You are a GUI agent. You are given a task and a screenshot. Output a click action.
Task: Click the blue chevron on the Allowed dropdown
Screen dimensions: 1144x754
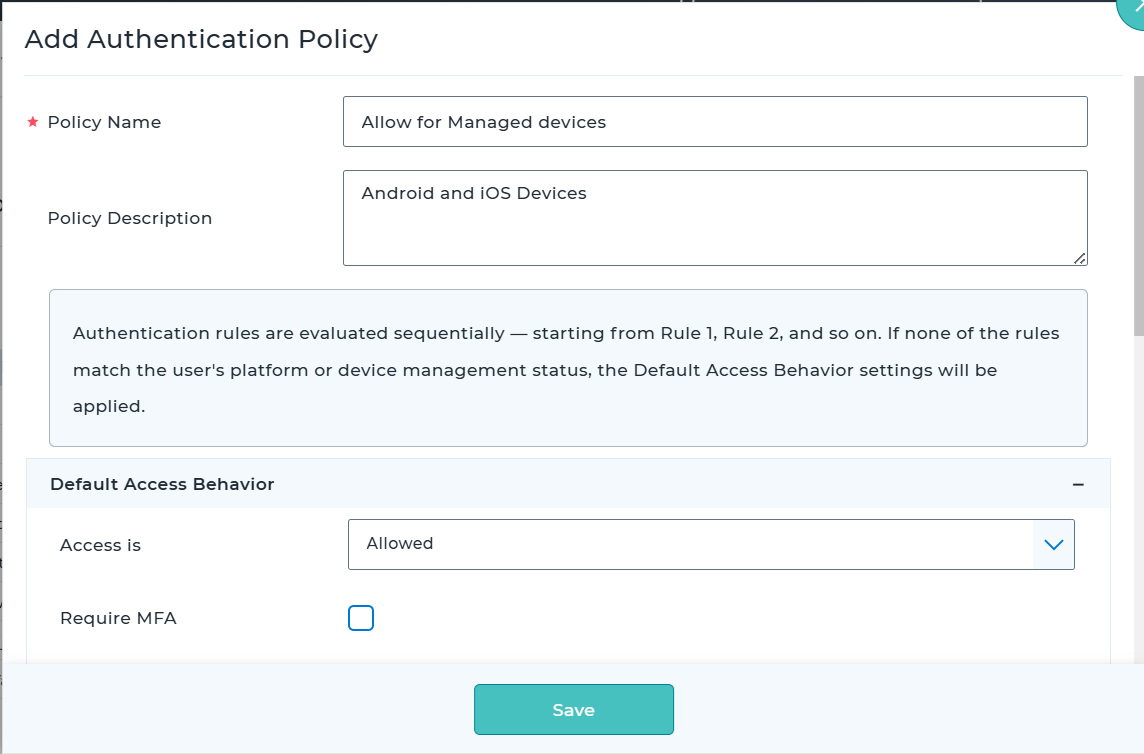(1053, 544)
